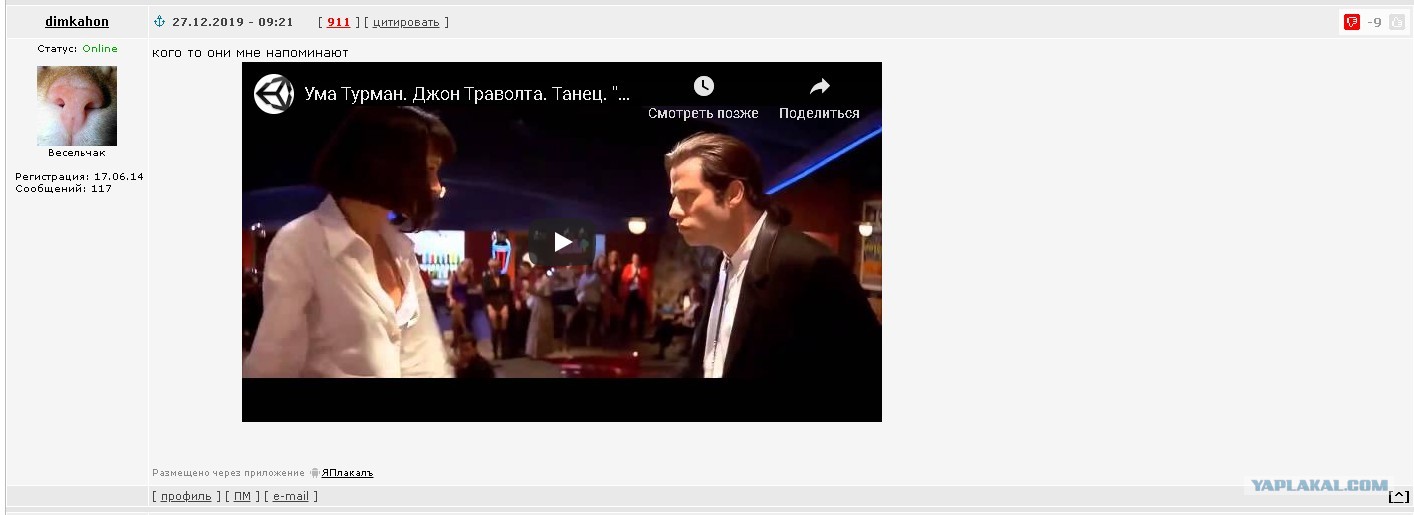This screenshot has width=1414, height=515.
Task: Click the Сообщений: 117 text
Action: [x=63, y=188]
